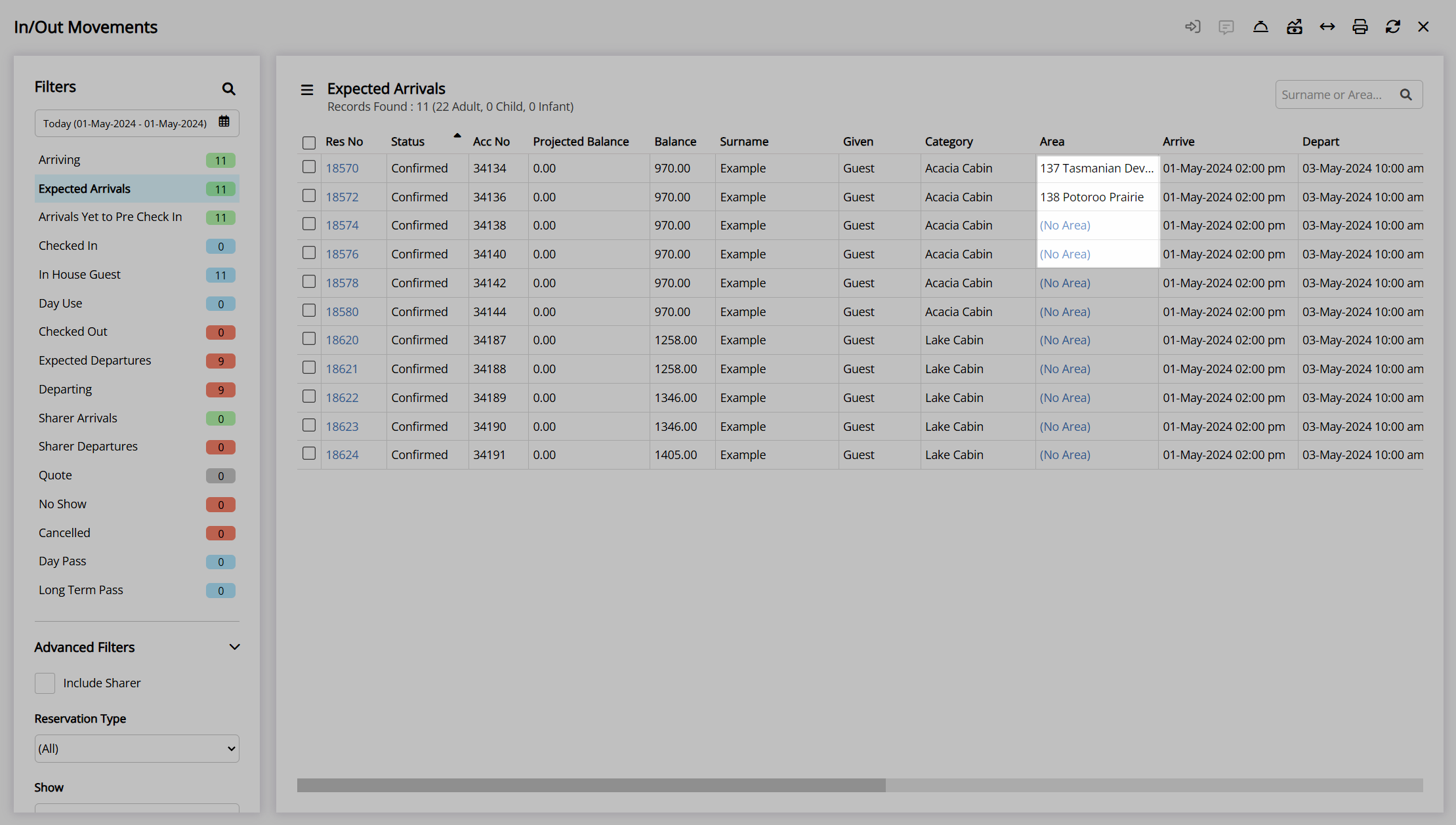Click the Status column sort arrow

click(457, 136)
